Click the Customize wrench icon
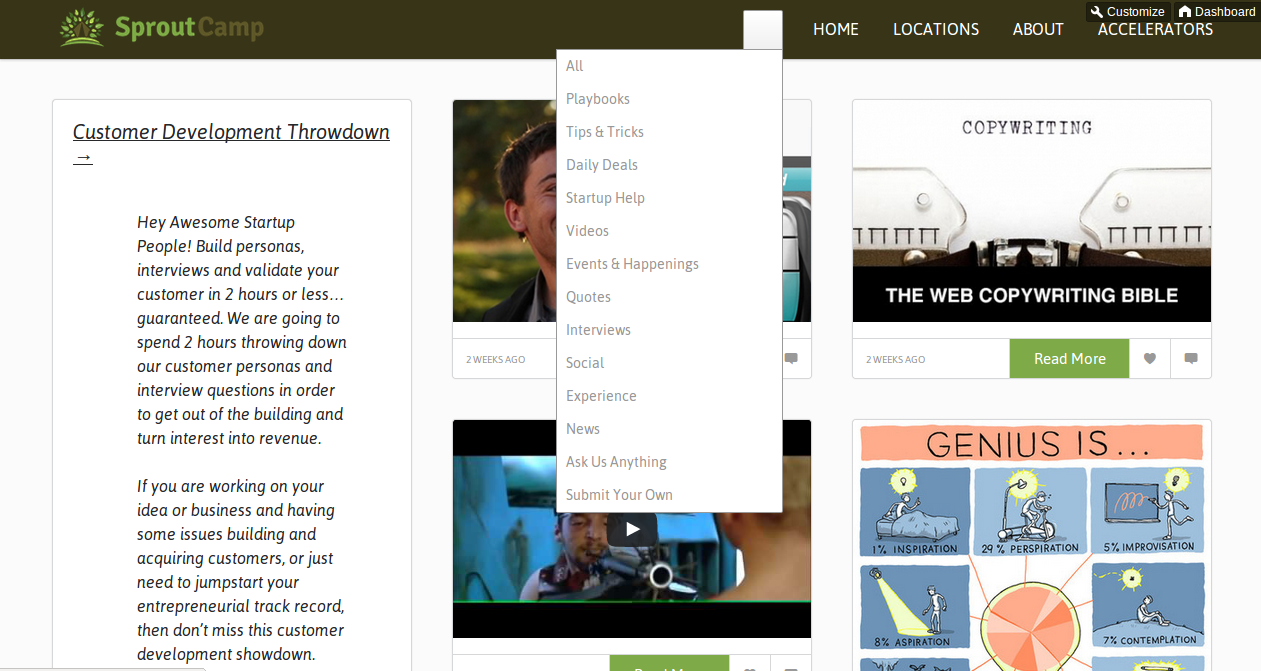 1097,12
